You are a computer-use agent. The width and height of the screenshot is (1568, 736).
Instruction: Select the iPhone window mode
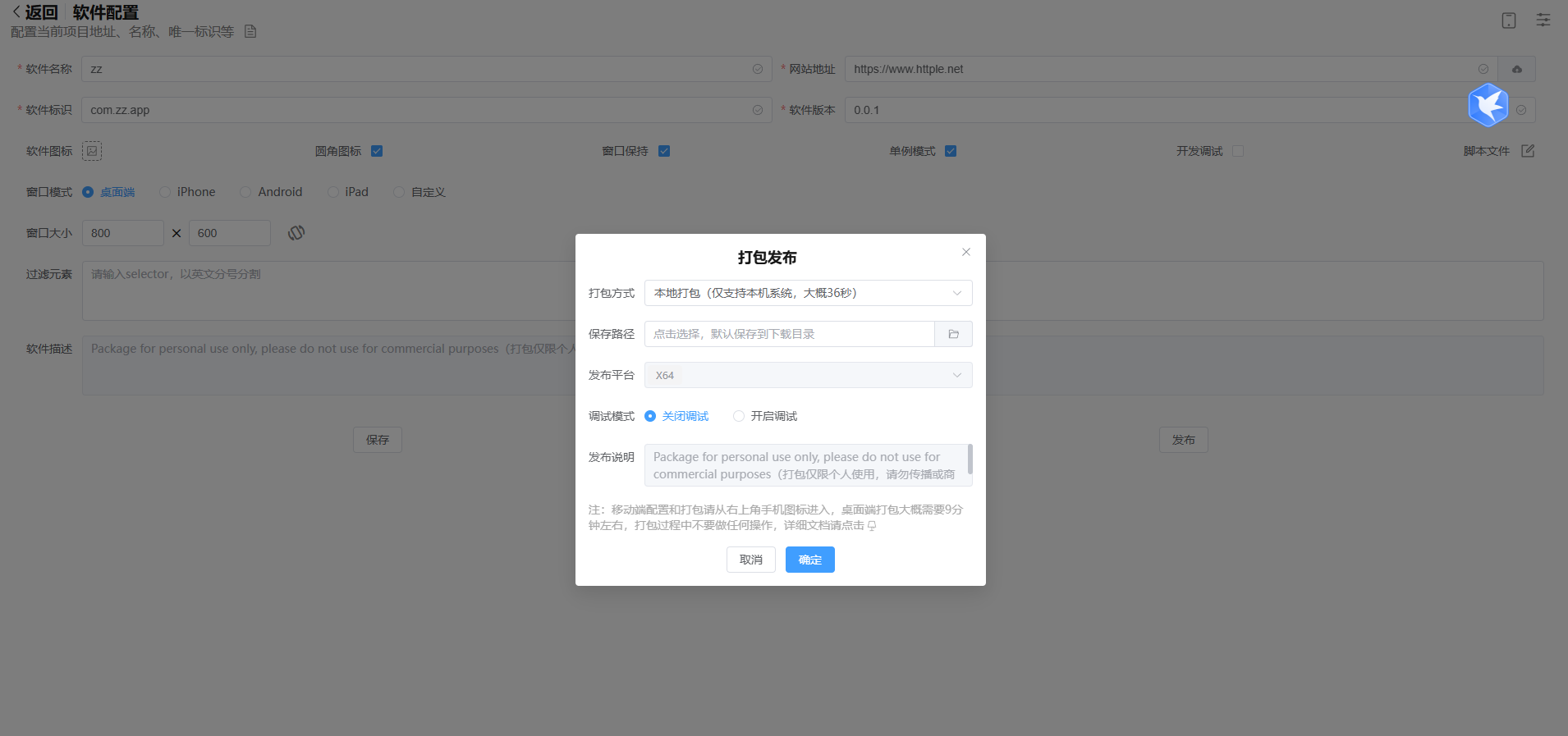[x=187, y=192]
